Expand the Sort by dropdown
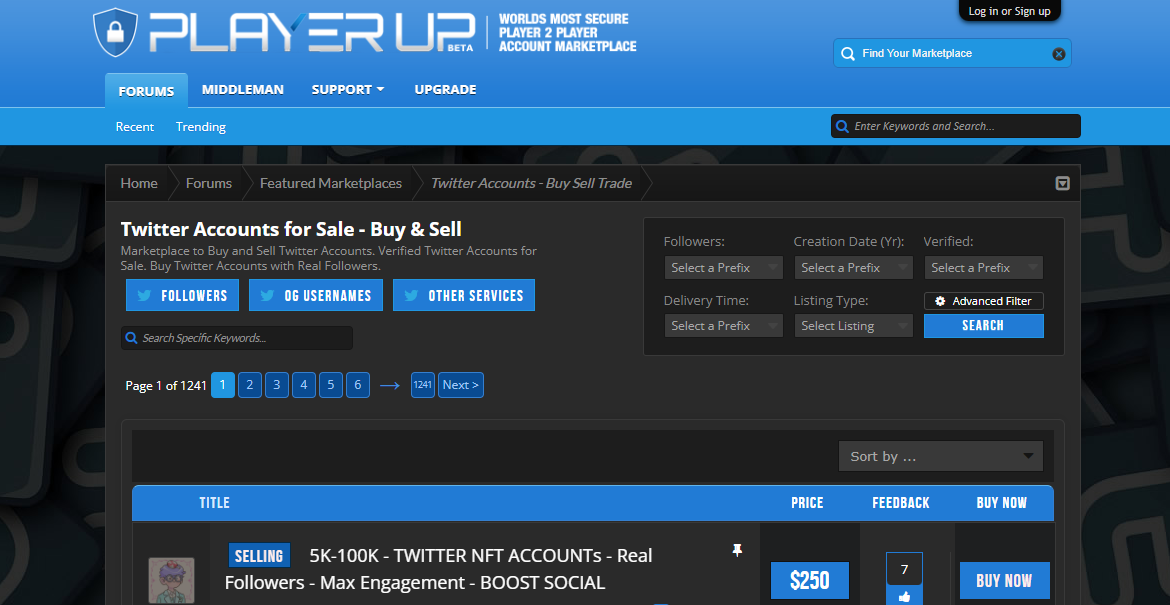This screenshot has width=1170, height=605. coord(941,456)
